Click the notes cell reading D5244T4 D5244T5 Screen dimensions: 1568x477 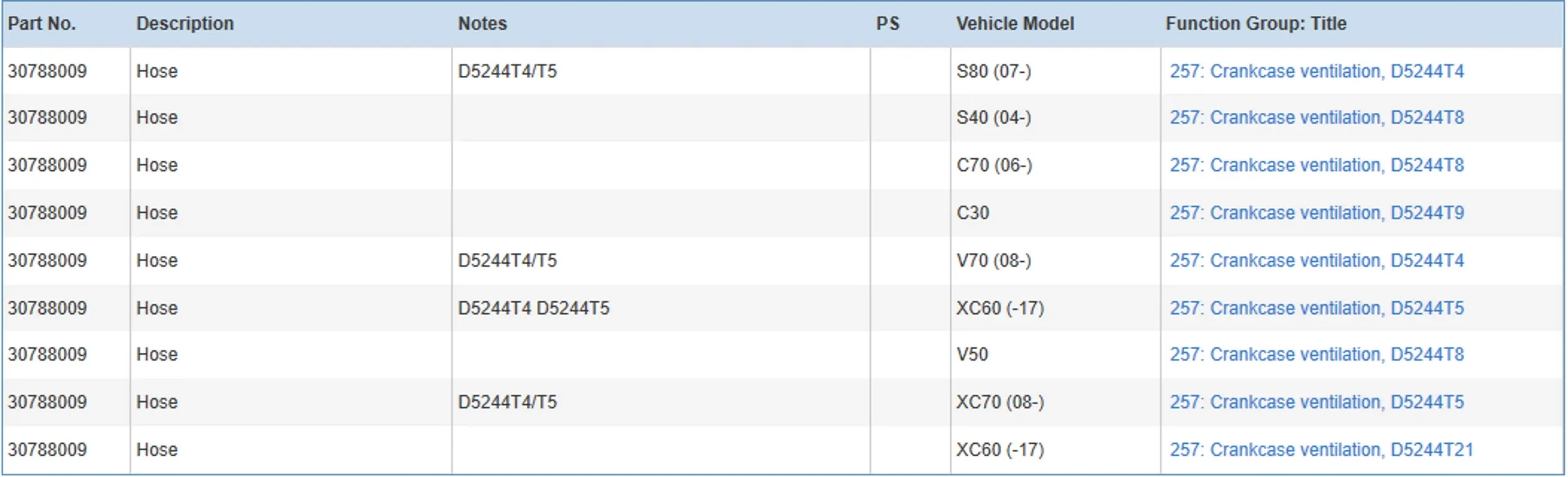(x=534, y=308)
